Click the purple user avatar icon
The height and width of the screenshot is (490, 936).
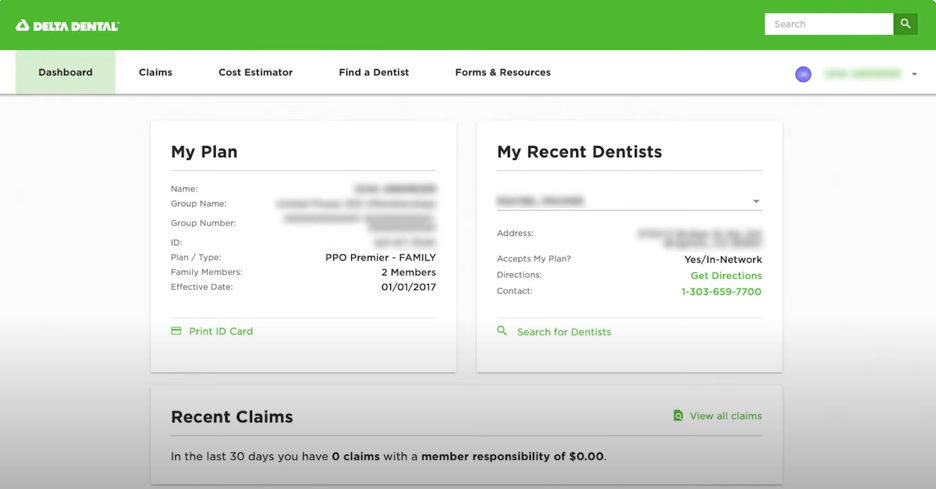(x=803, y=74)
